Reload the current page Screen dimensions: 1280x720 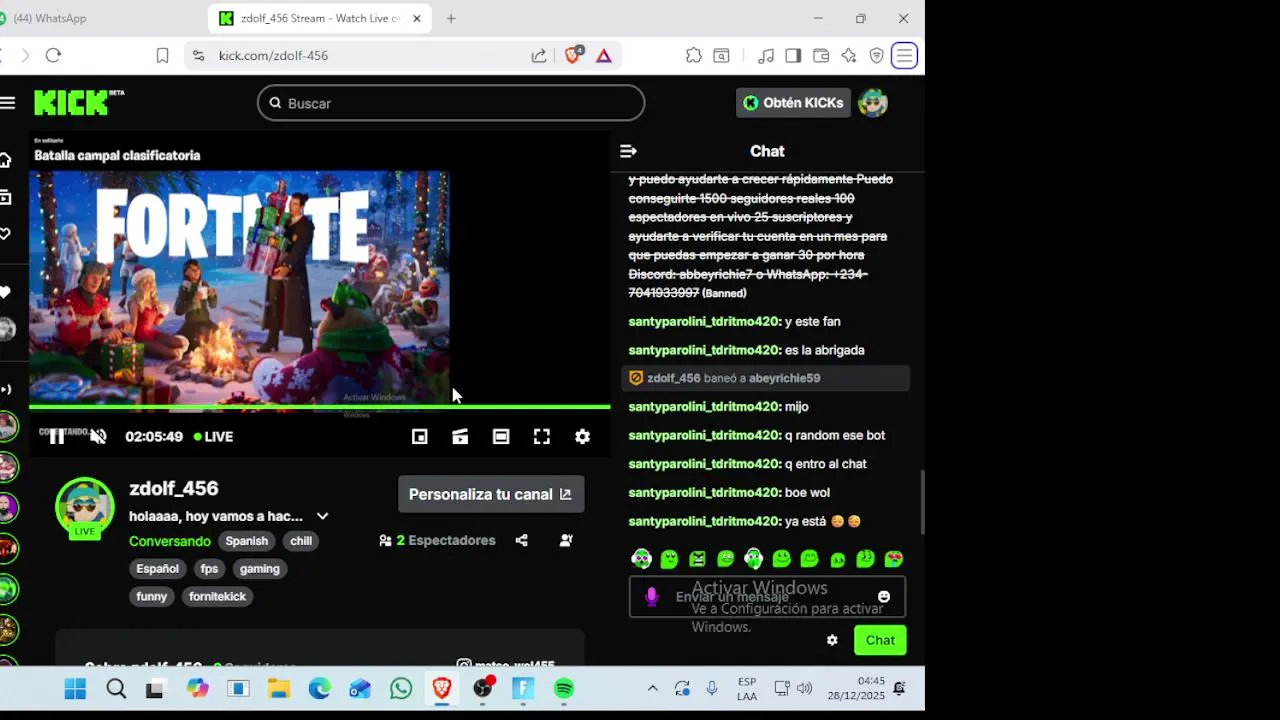point(53,56)
